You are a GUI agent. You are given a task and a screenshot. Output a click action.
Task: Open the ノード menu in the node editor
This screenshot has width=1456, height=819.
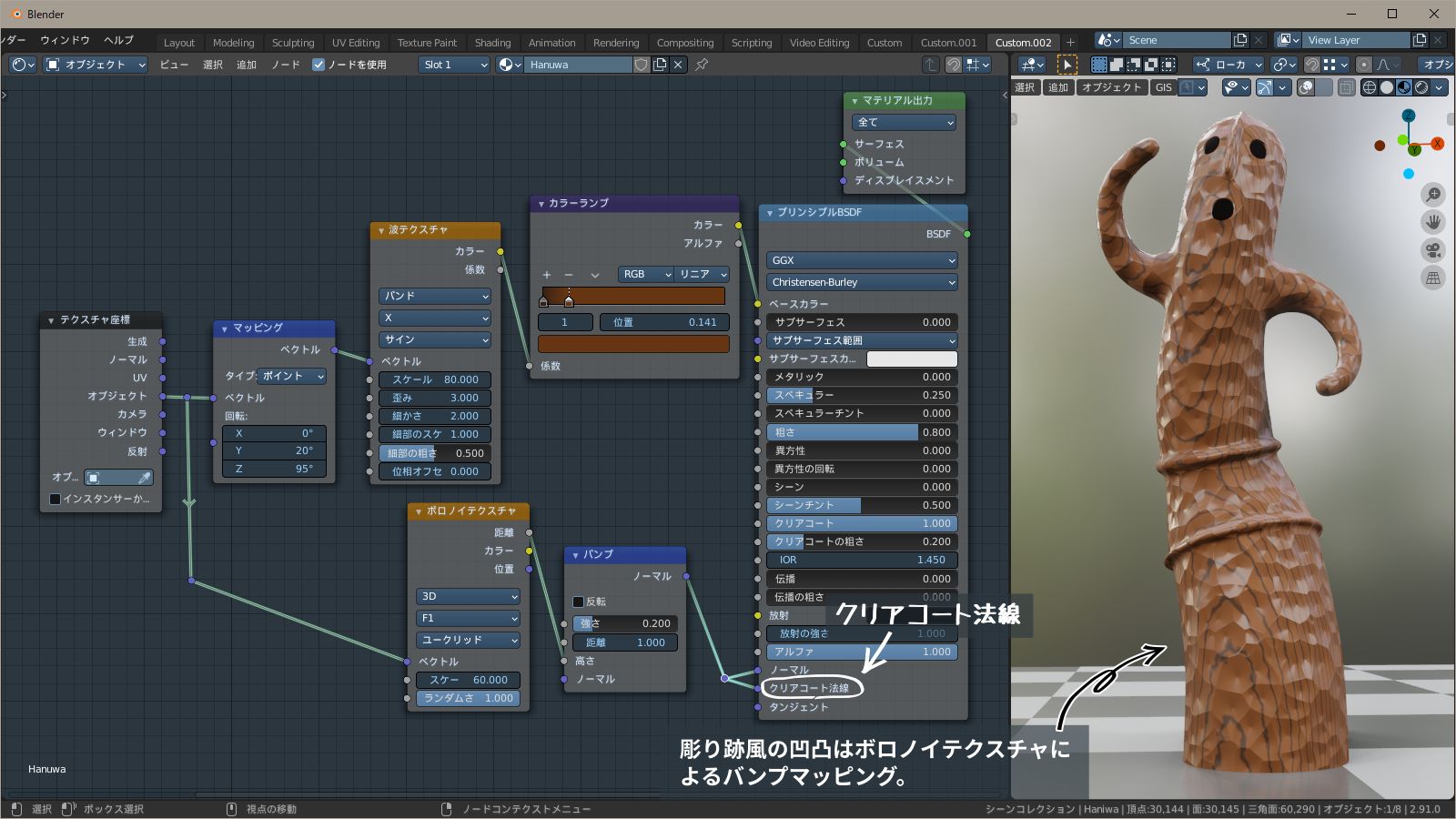[285, 65]
